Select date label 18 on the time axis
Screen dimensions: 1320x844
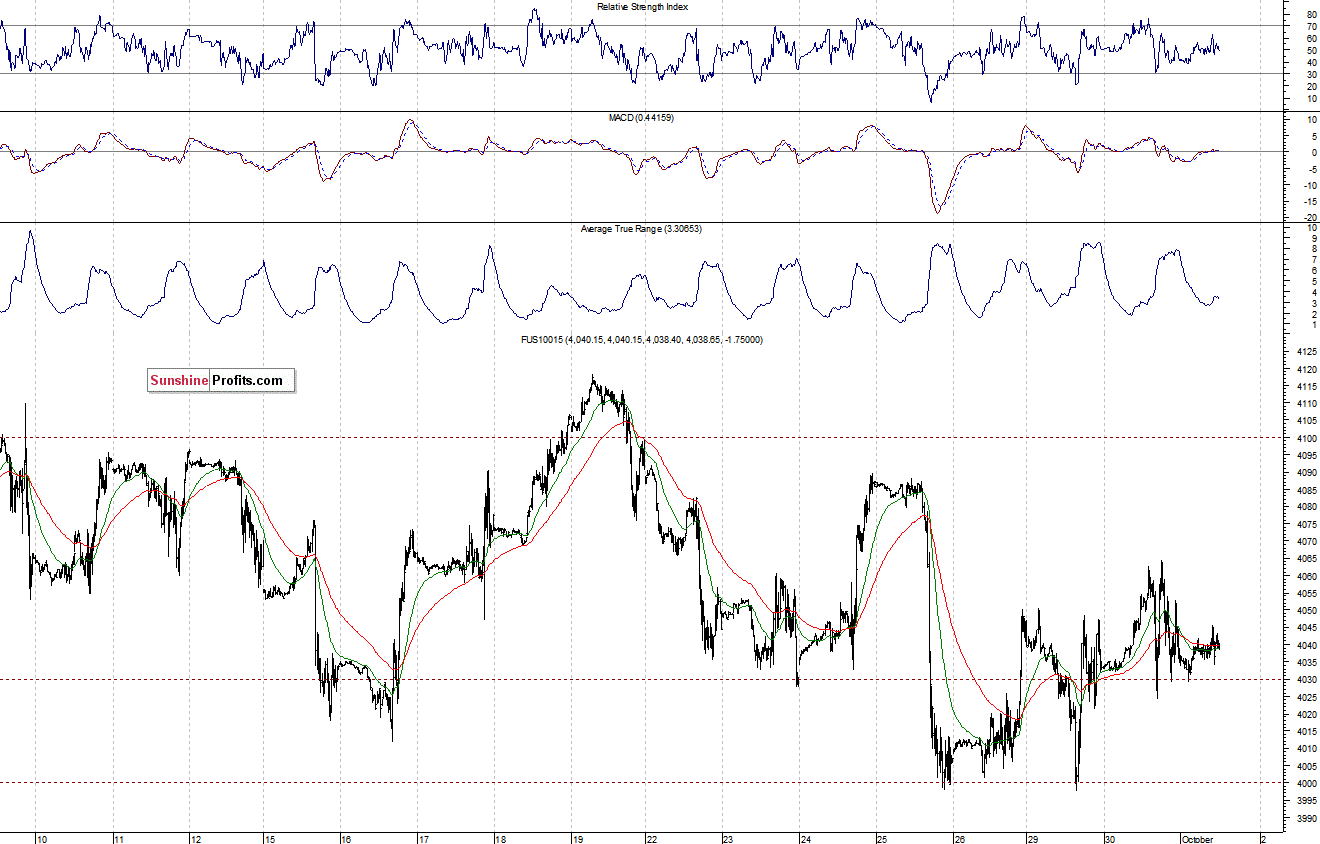(x=500, y=839)
